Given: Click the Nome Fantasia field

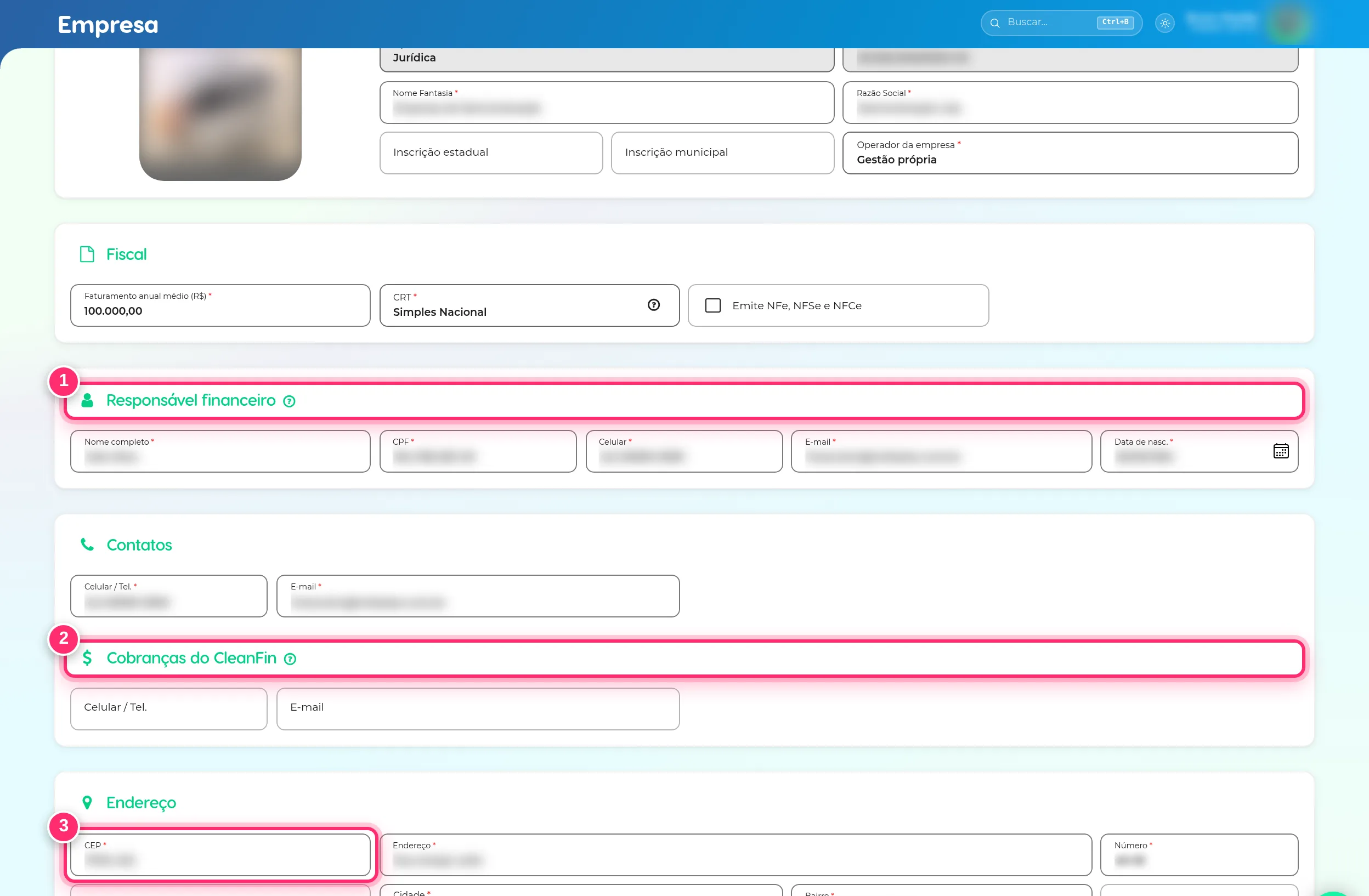Looking at the screenshot, I should click(x=607, y=103).
